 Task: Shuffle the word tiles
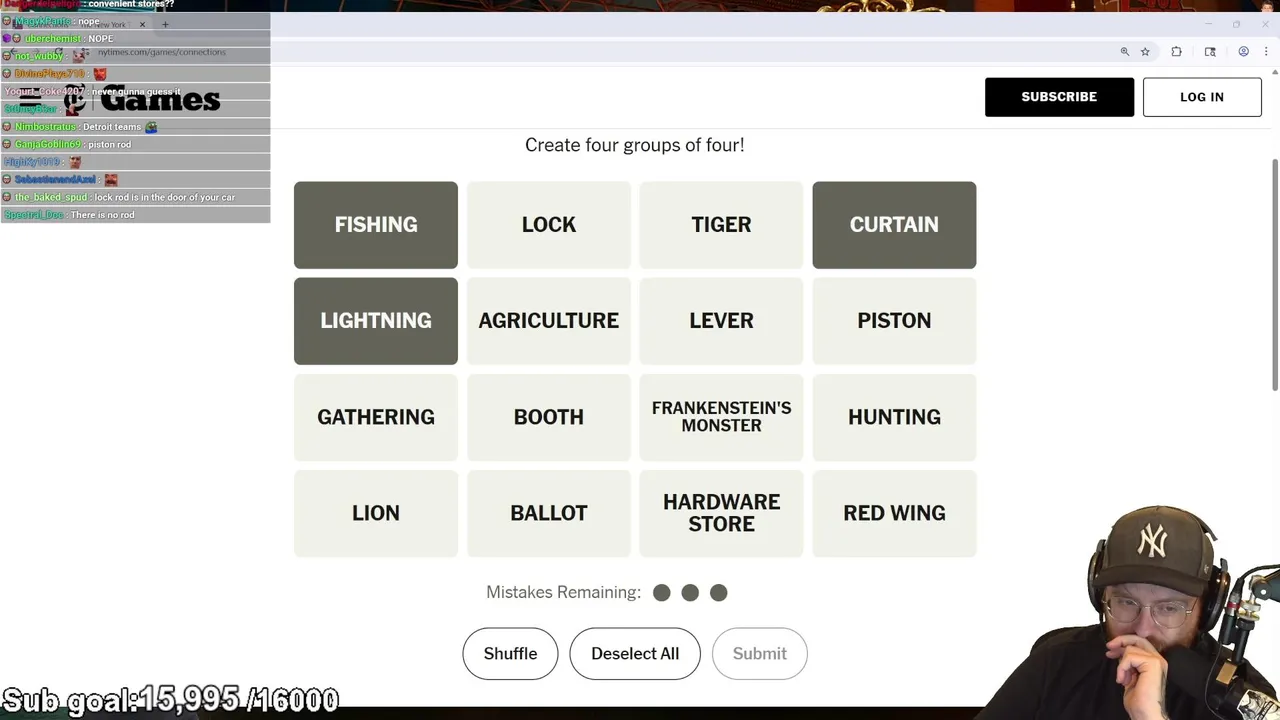510,654
